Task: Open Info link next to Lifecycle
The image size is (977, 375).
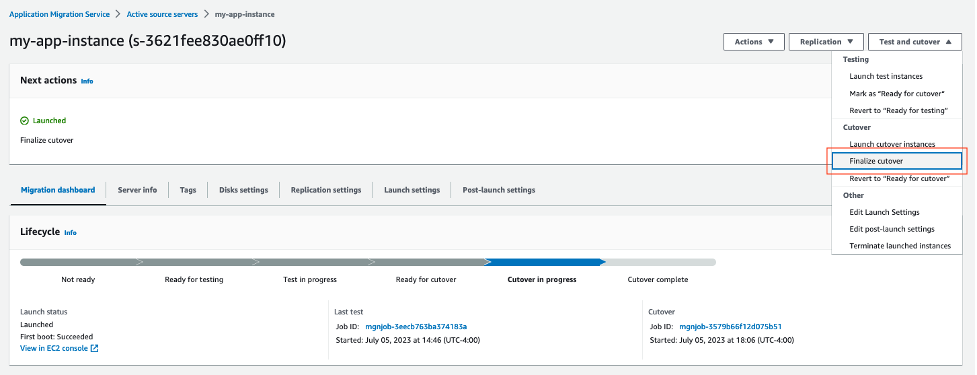Action: [70, 232]
